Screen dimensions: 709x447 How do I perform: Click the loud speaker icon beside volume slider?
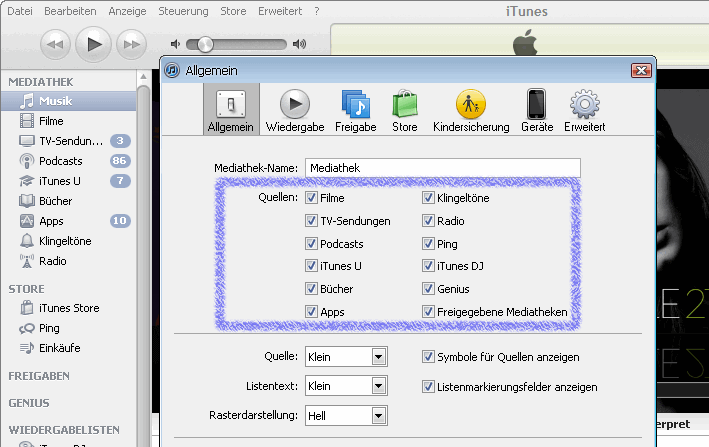[299, 44]
